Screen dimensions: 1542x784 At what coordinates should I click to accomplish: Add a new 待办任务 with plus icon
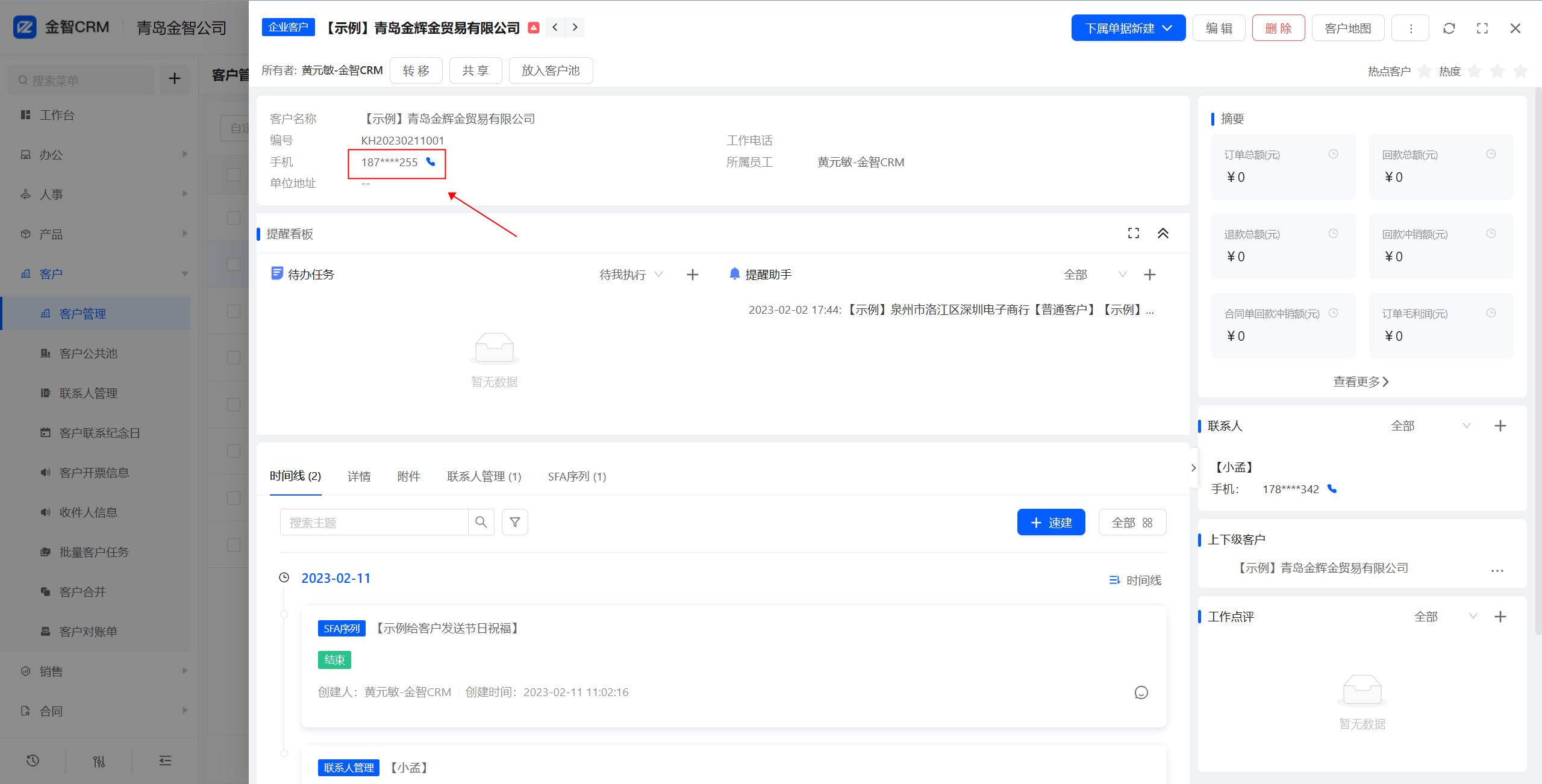(x=693, y=275)
